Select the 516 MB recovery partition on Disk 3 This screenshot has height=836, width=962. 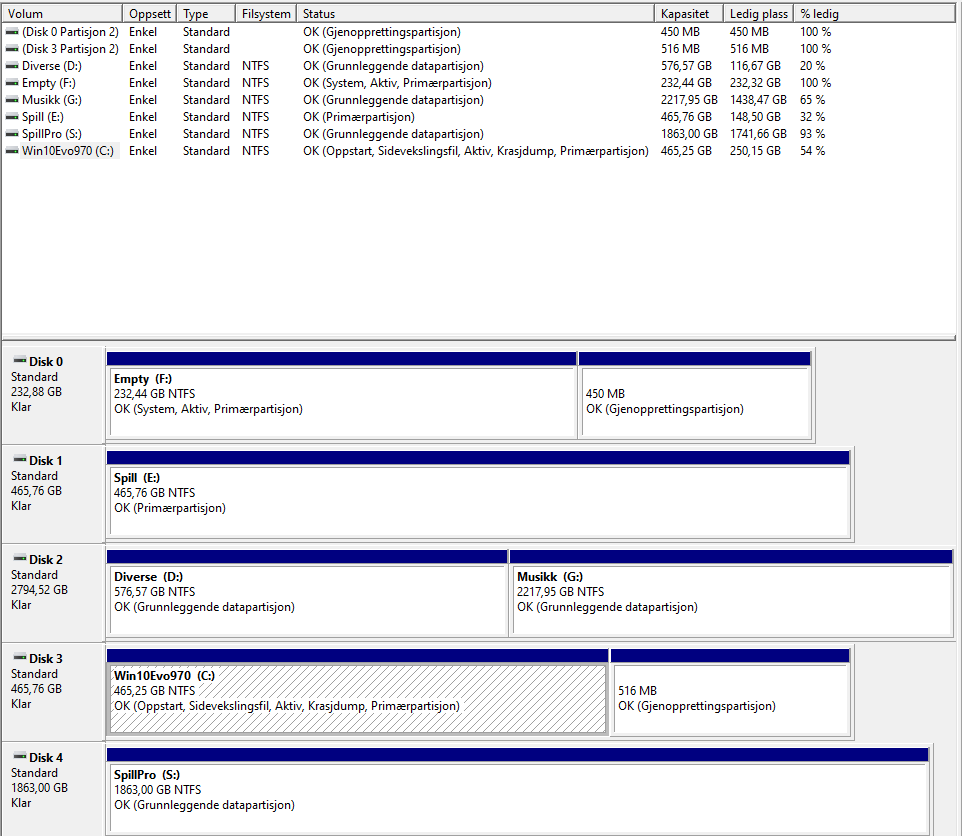tap(730, 692)
